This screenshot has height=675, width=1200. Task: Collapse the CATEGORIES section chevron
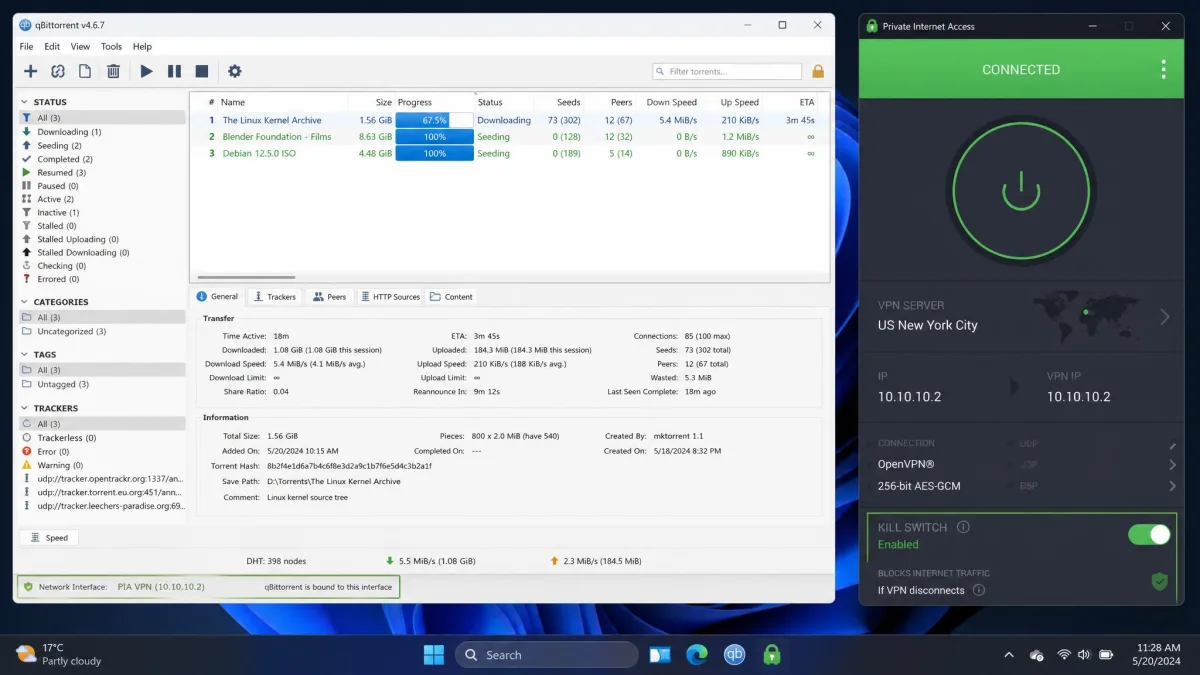[x=26, y=302]
